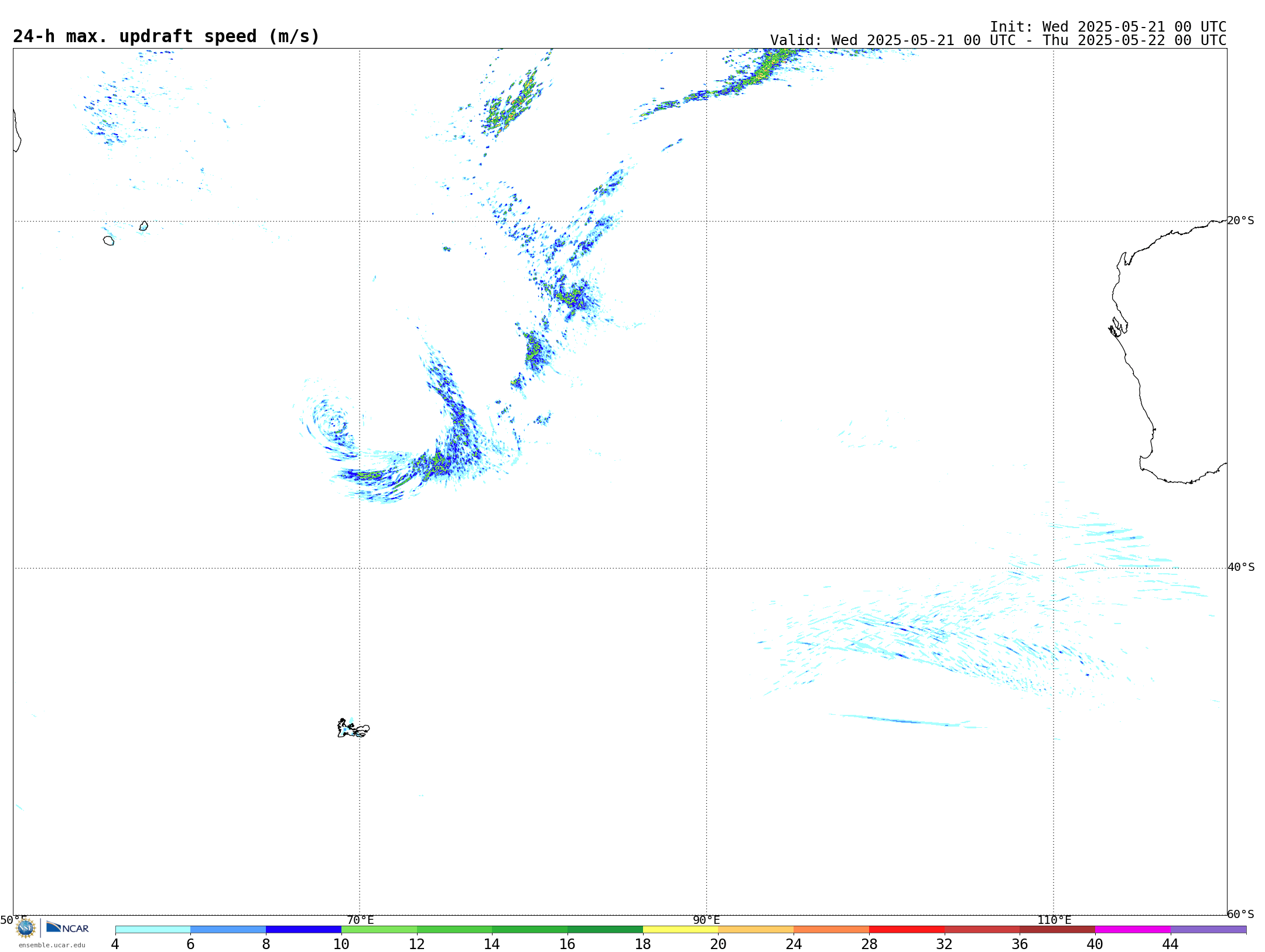Click the 60°S latitude label
Screen dimensions: 1265x952
[1240, 914]
